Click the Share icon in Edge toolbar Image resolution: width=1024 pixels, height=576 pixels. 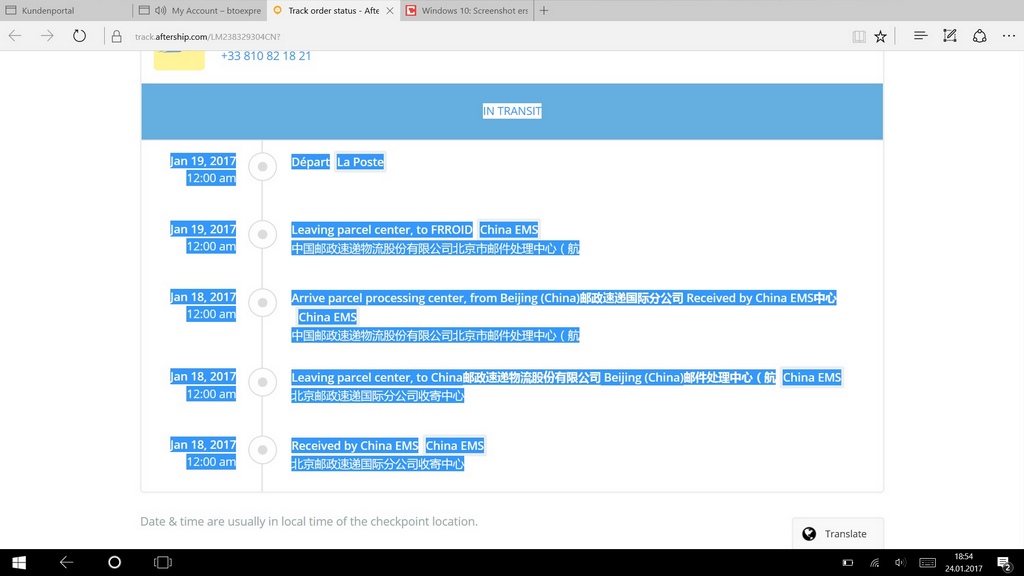980,36
